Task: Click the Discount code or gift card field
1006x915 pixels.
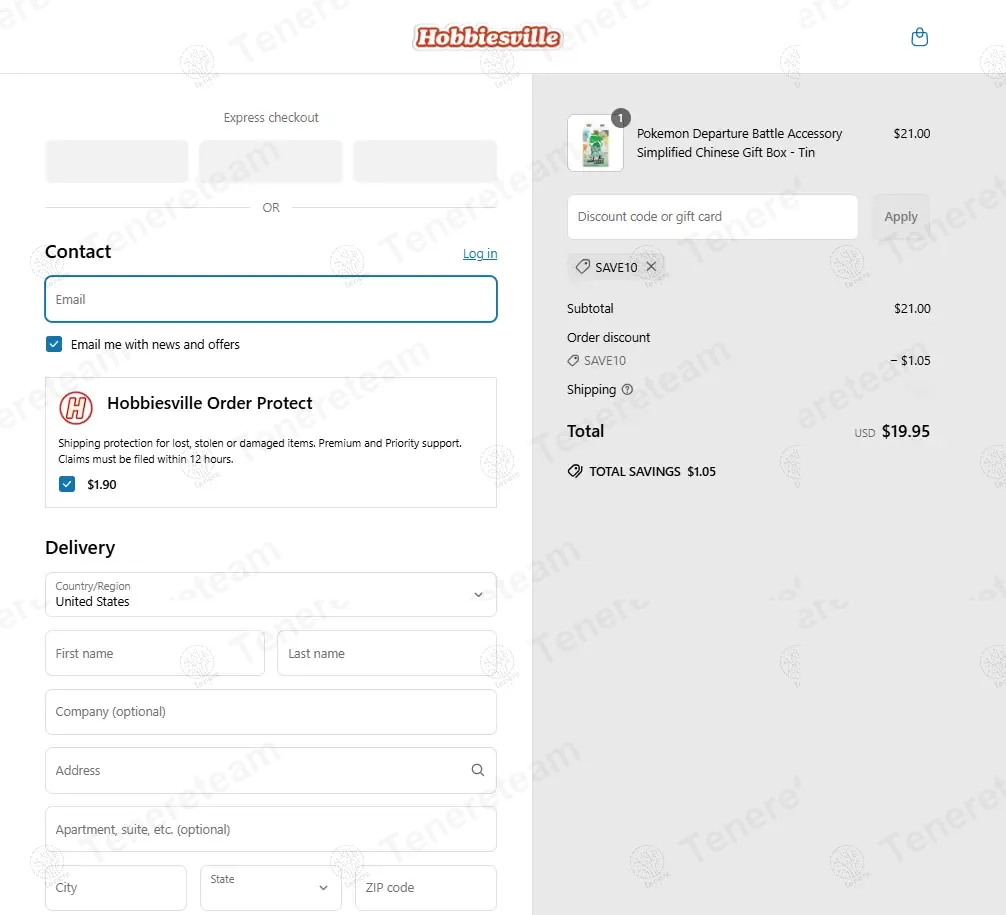Action: point(712,217)
